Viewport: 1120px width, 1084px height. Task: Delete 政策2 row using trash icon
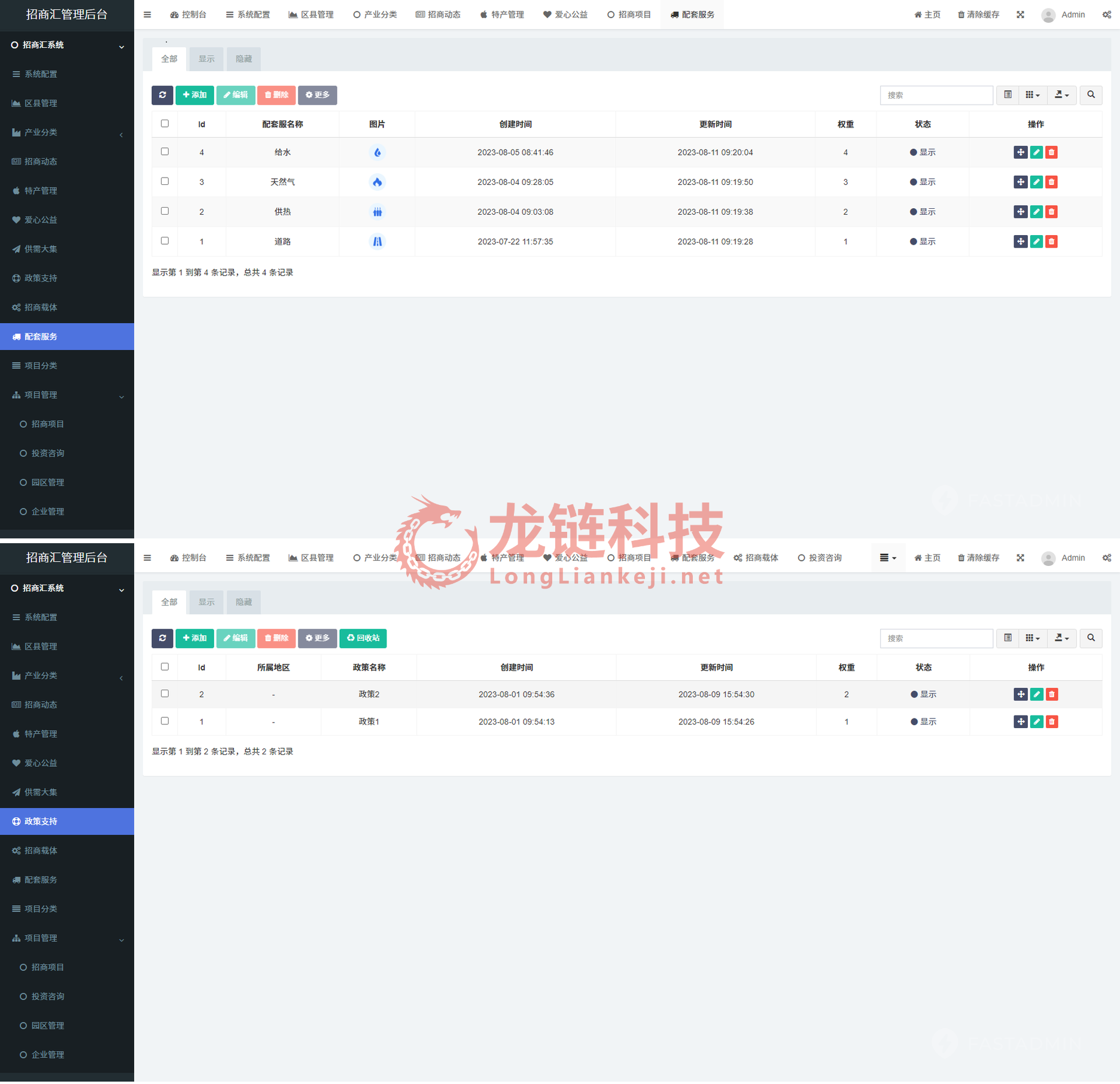pos(1052,694)
